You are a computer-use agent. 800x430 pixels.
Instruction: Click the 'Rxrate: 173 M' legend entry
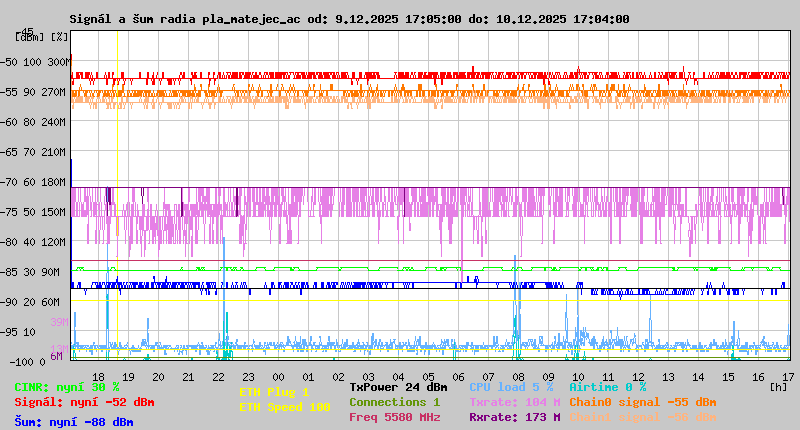click(x=515, y=417)
